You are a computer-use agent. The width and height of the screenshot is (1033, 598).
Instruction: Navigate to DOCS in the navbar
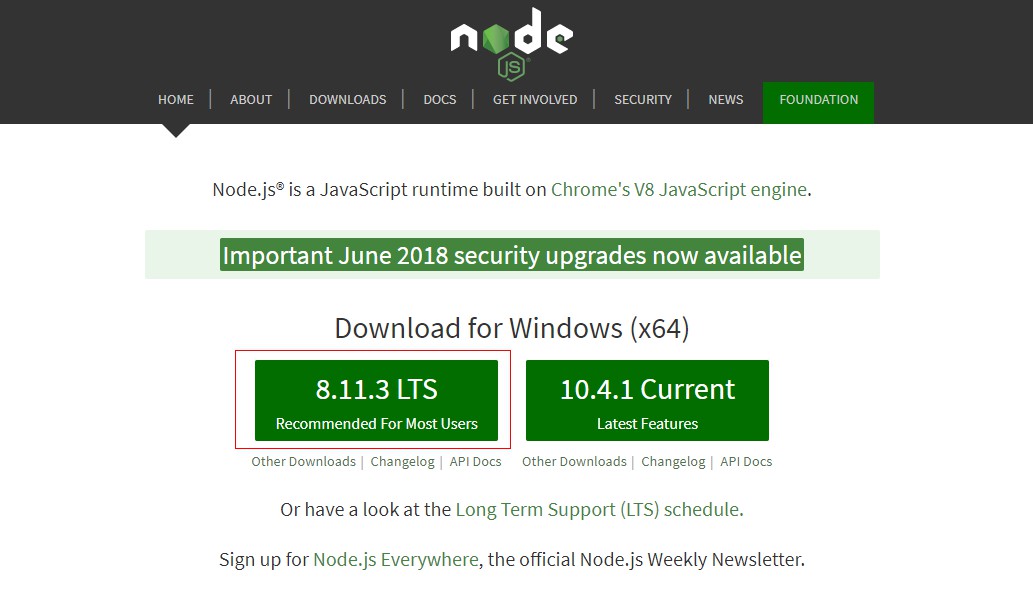(439, 100)
